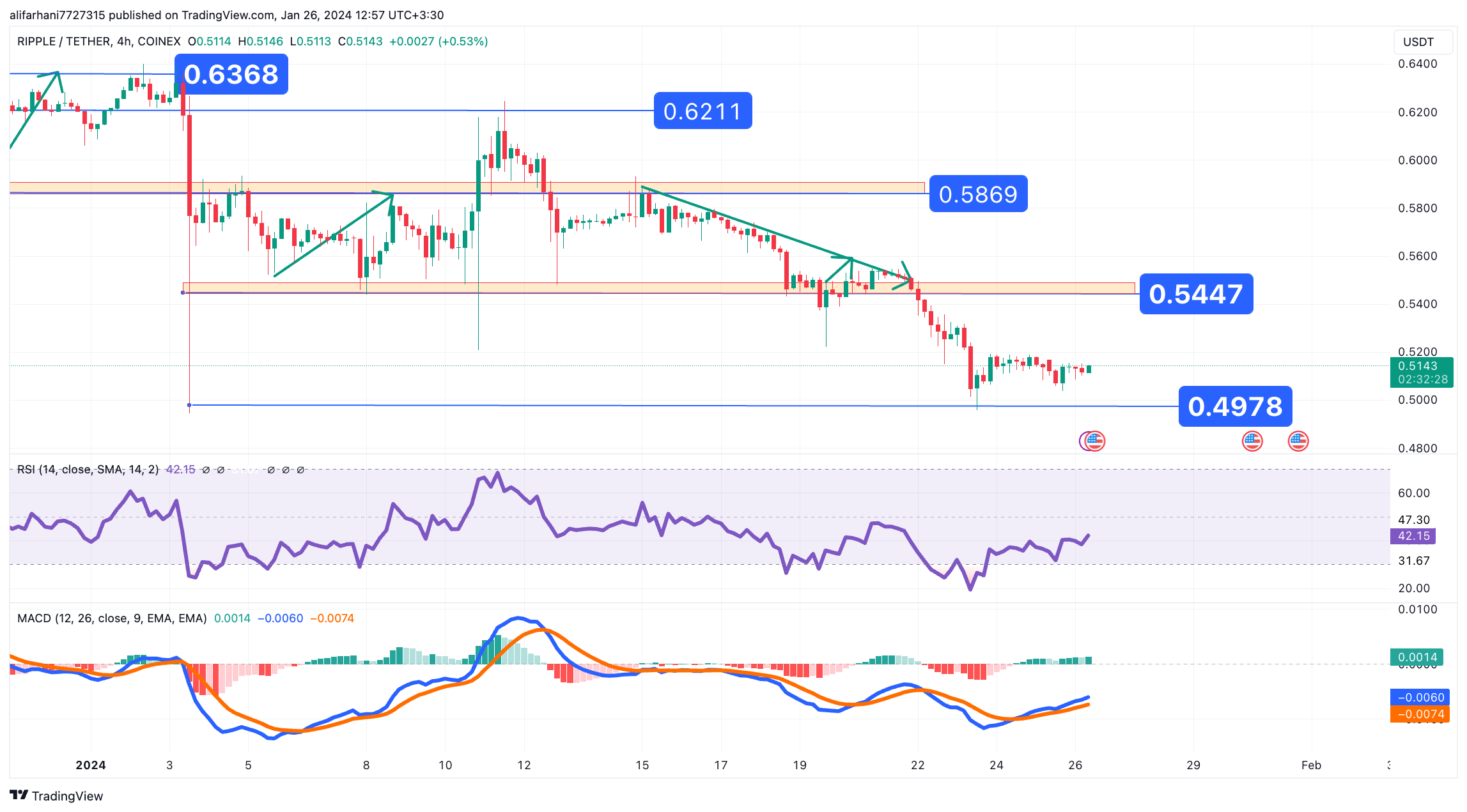Image resolution: width=1467 pixels, height=812 pixels.
Task: Click the blue MACD line value −0.0060
Action: point(1419,698)
